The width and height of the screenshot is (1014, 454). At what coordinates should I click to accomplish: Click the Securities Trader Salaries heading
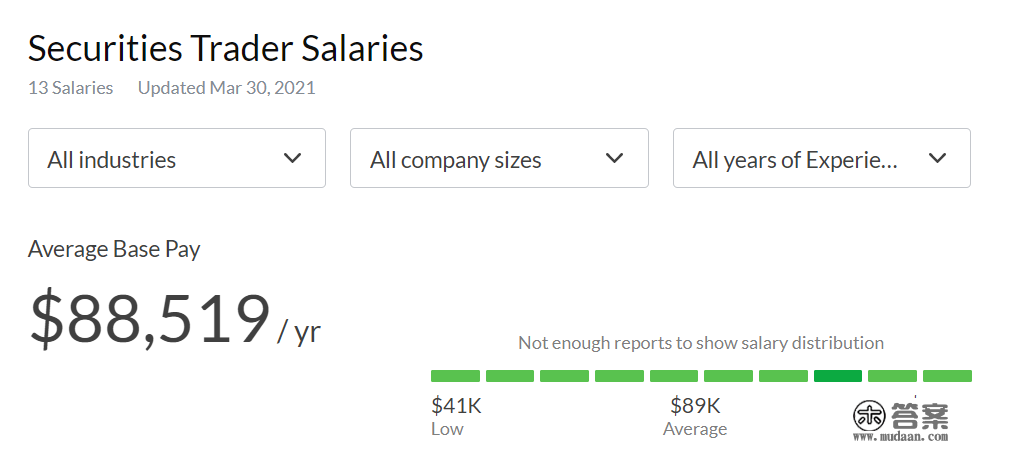[x=226, y=48]
